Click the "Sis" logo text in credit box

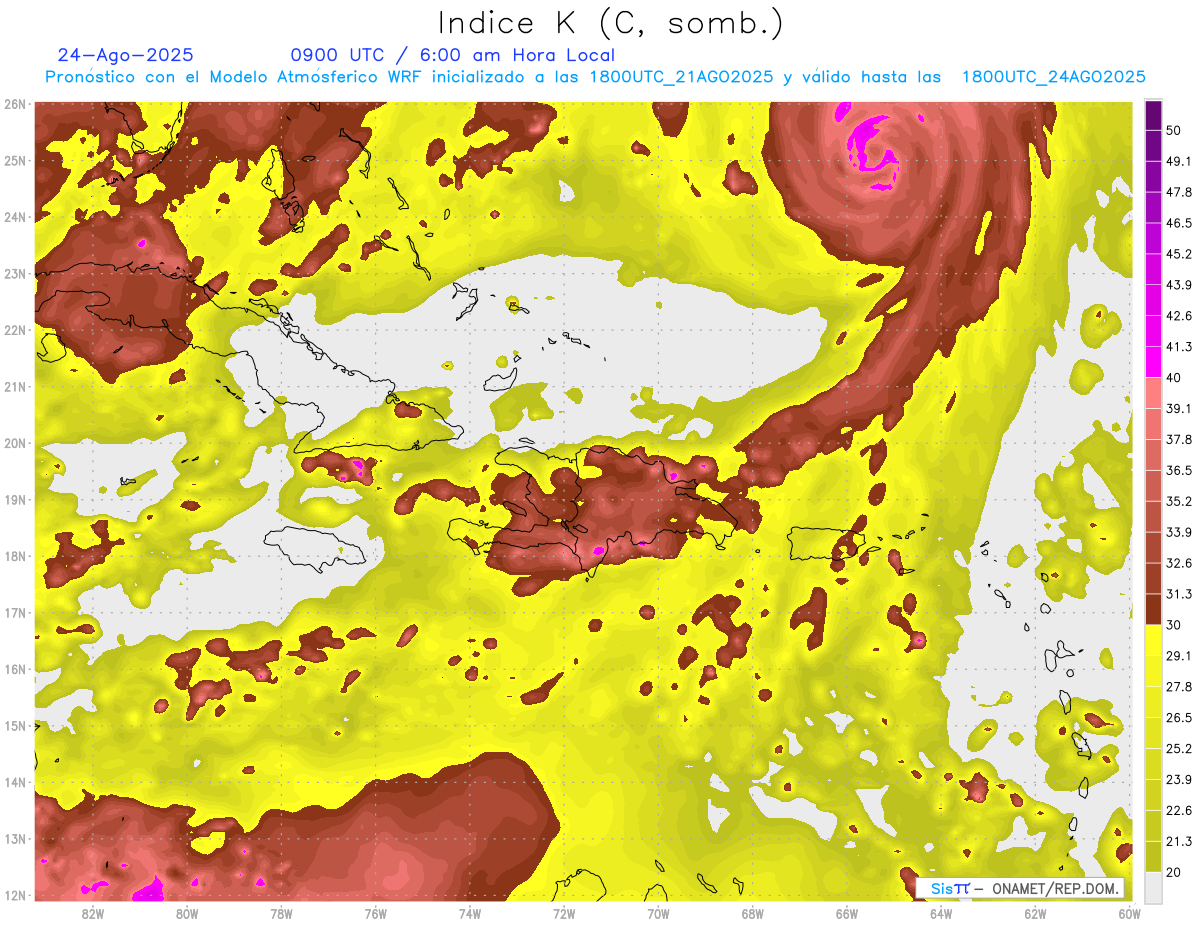pyautogui.click(x=942, y=888)
